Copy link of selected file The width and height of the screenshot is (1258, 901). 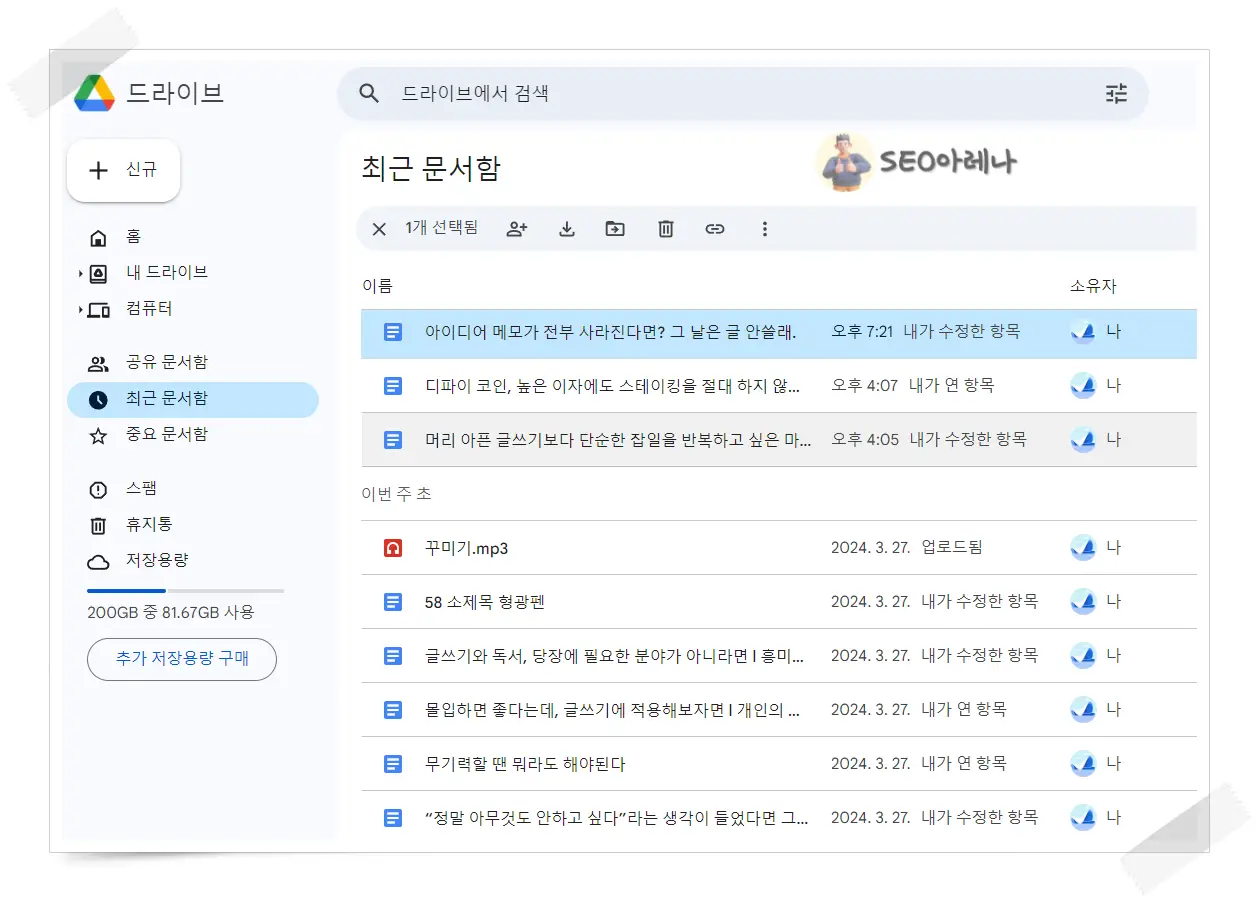[x=715, y=229]
